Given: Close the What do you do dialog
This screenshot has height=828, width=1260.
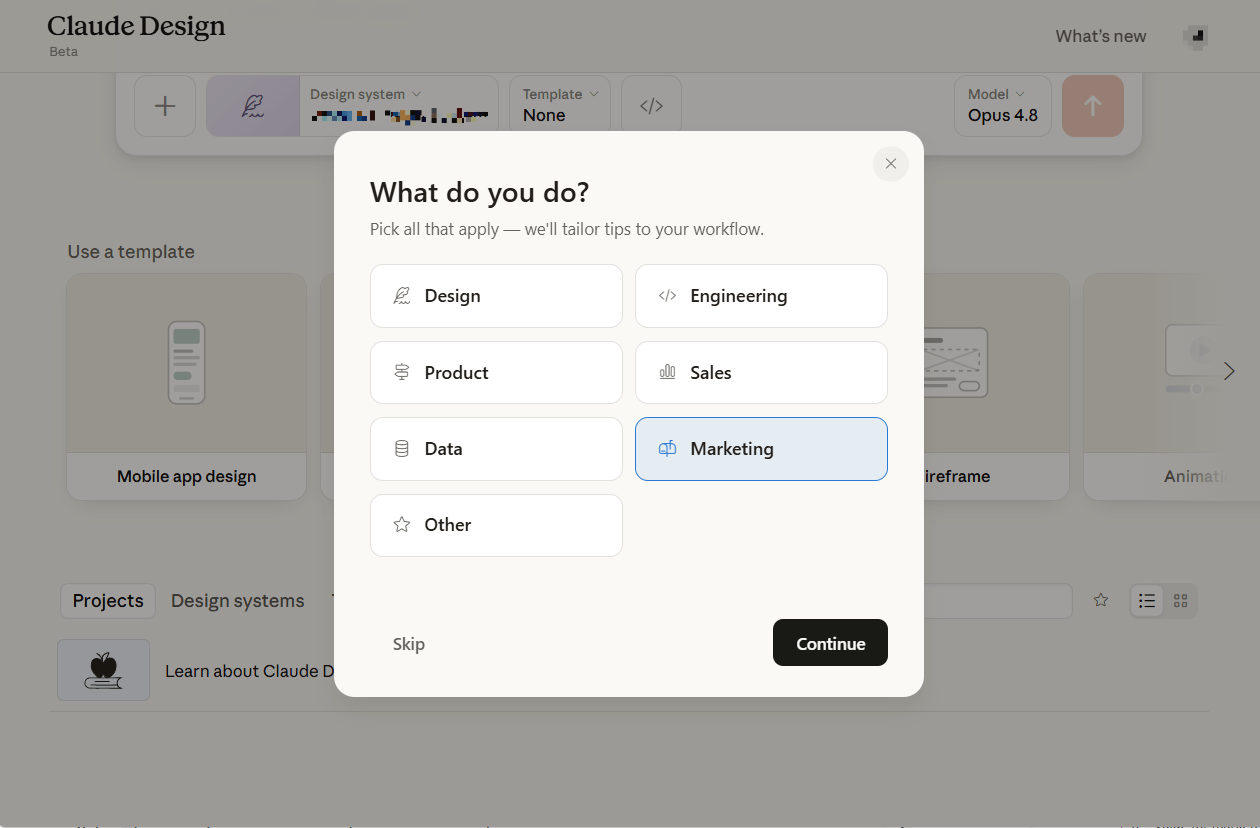Looking at the screenshot, I should coord(890,164).
